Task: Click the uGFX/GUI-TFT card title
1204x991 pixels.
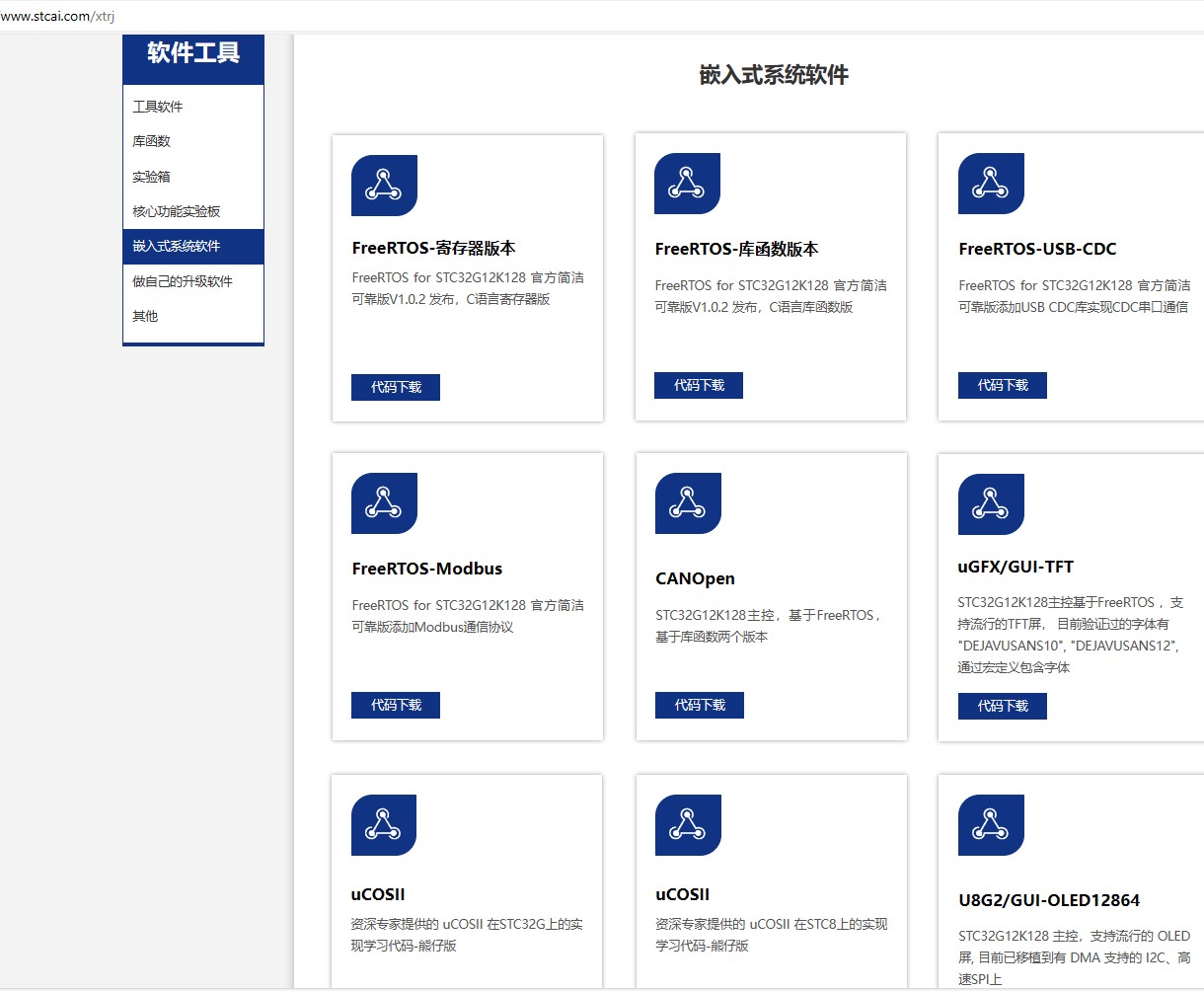Action: click(1016, 567)
